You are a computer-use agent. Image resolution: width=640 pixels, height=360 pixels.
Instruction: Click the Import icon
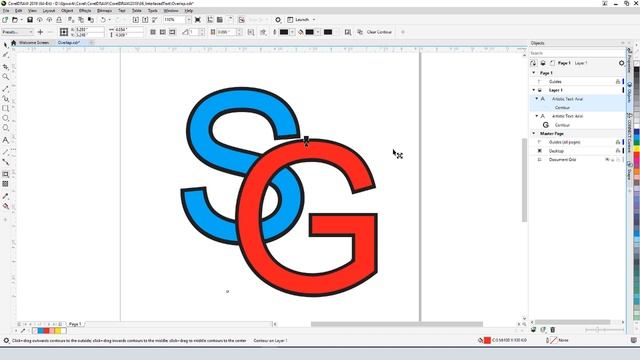click(136, 20)
